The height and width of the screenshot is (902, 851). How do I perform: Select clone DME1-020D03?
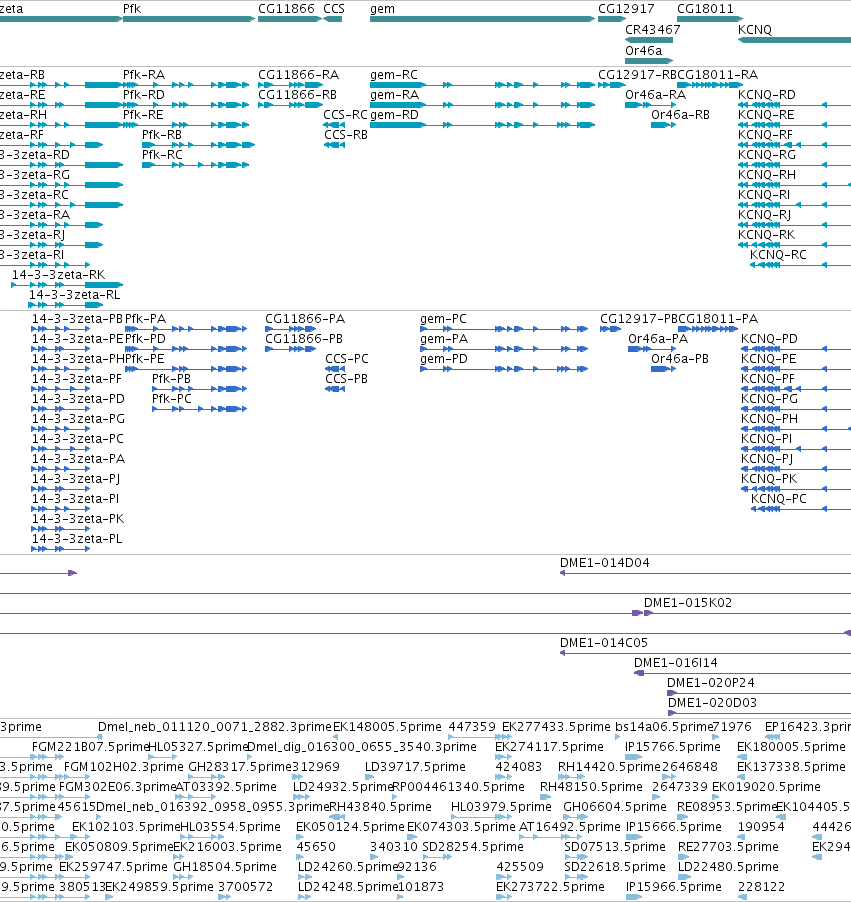(712, 703)
